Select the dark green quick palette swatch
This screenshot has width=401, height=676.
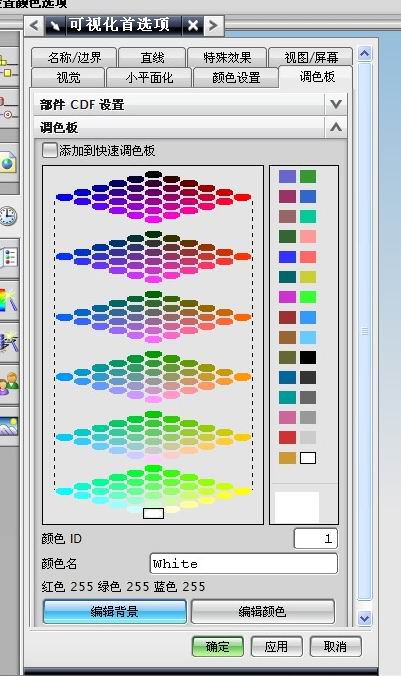(x=287, y=237)
